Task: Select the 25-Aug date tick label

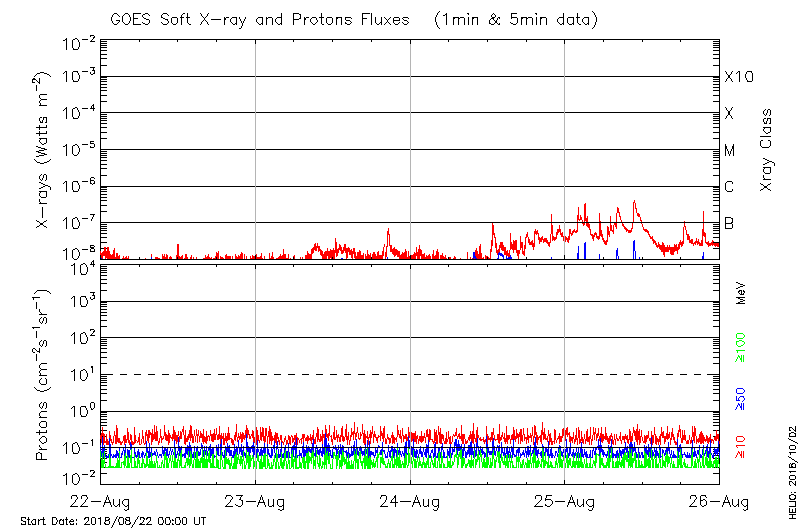Action: pyautogui.click(x=565, y=500)
